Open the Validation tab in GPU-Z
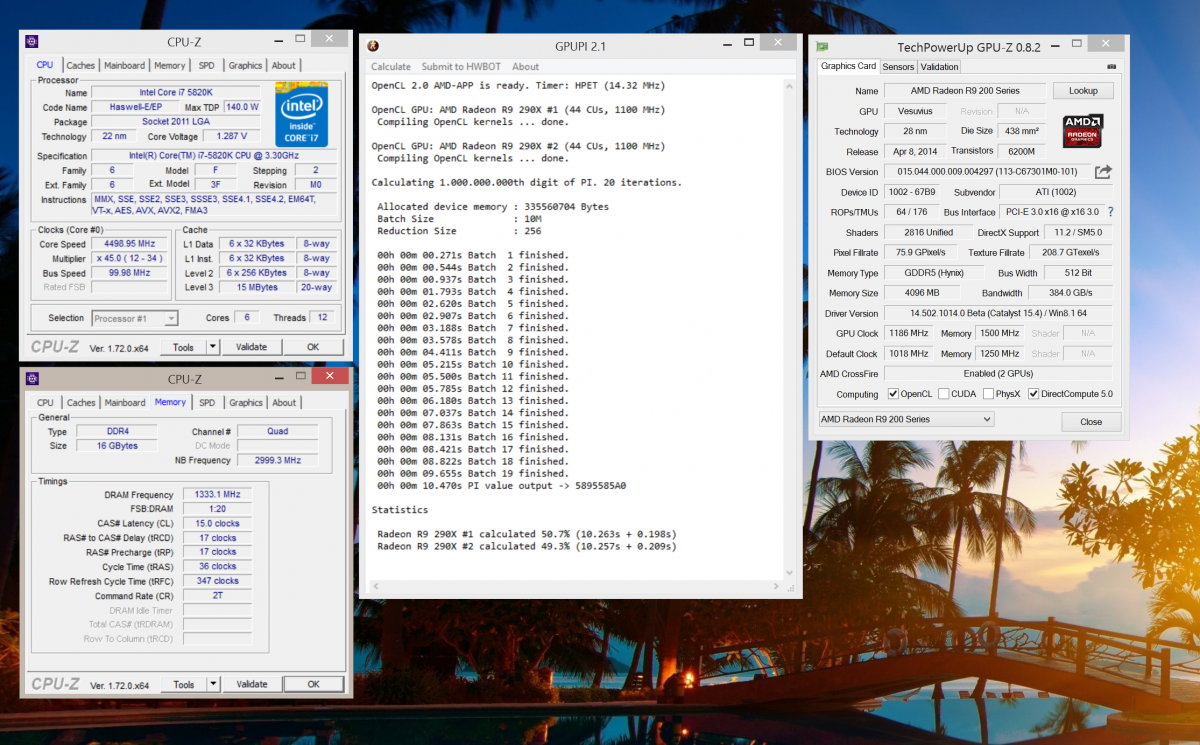Image resolution: width=1200 pixels, height=745 pixels. [x=939, y=67]
